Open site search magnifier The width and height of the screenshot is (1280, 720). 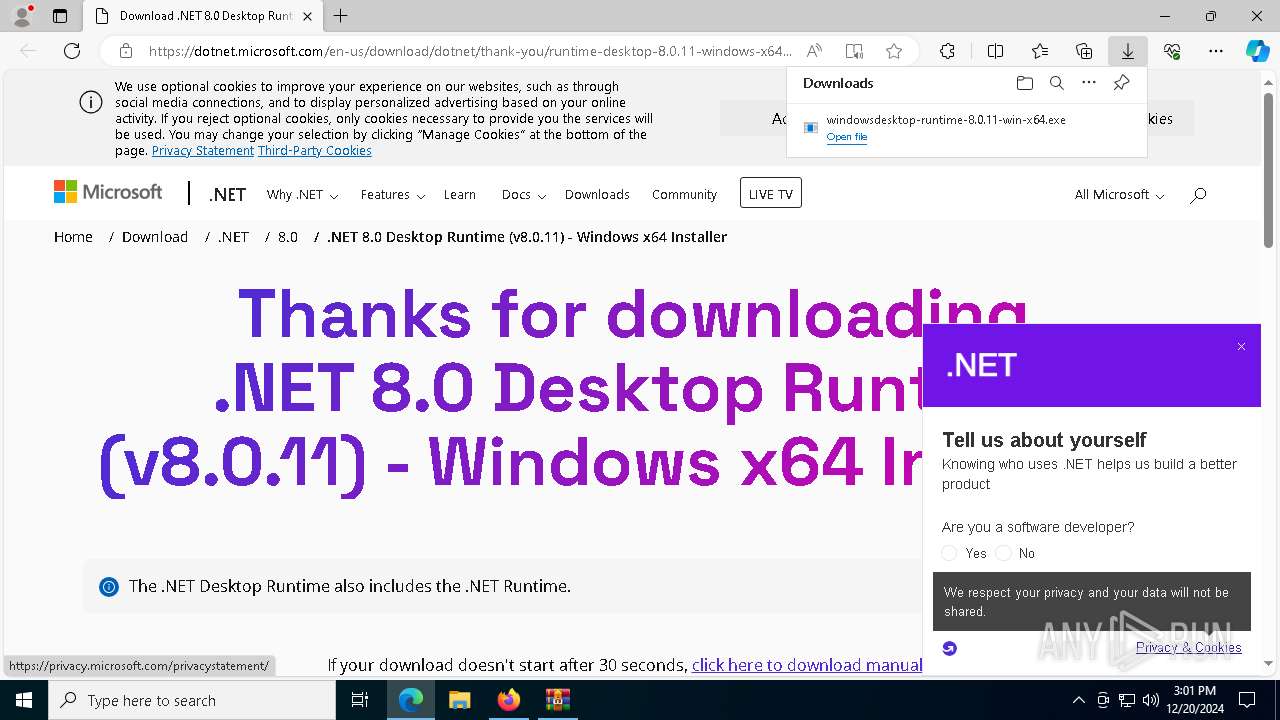click(1198, 195)
